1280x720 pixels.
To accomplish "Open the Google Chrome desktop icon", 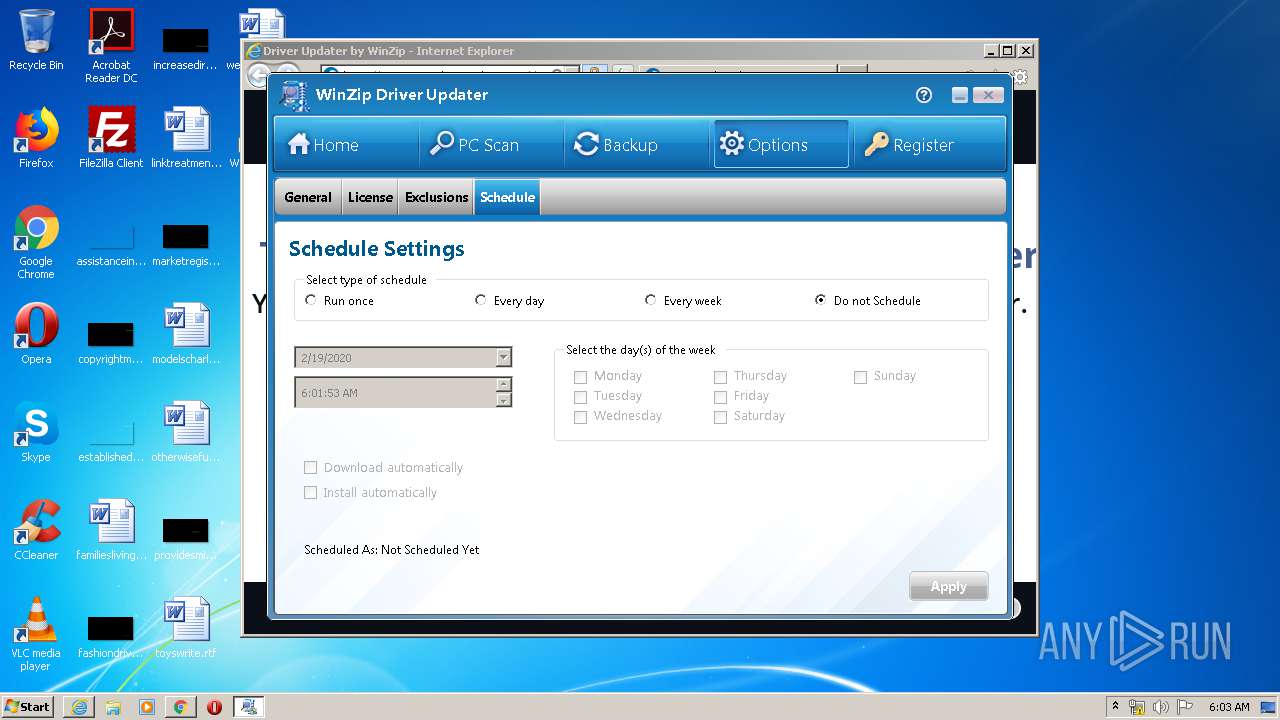I will 36,242.
